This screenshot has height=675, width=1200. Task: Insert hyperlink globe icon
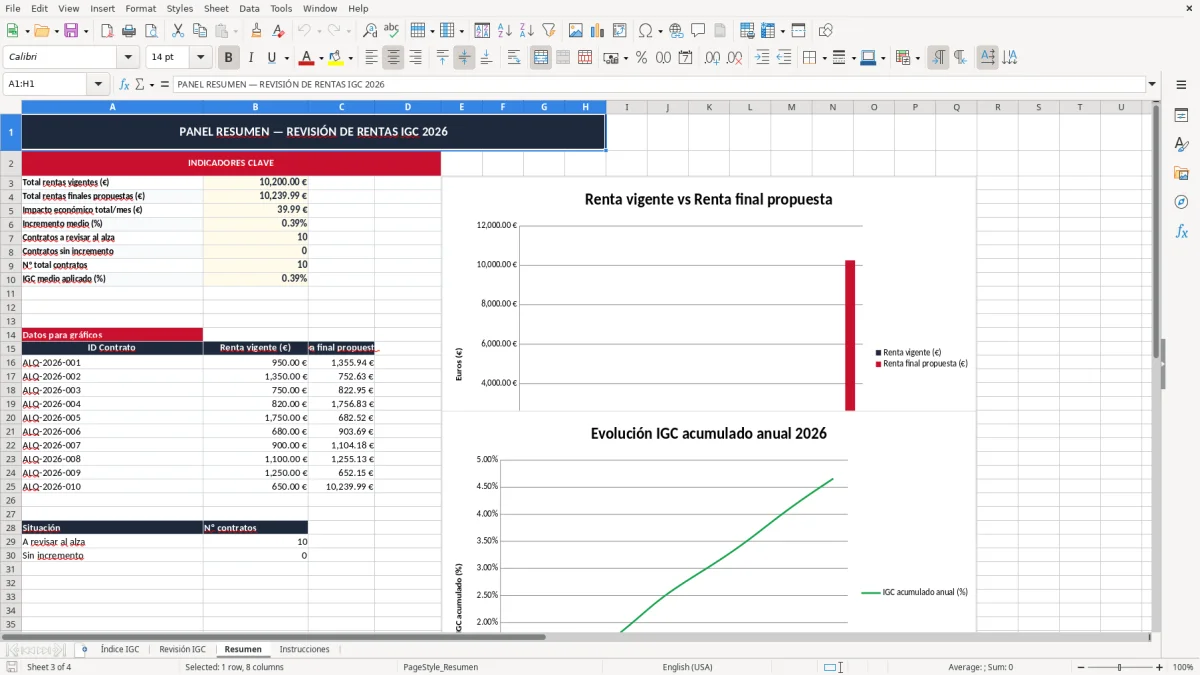pos(676,31)
